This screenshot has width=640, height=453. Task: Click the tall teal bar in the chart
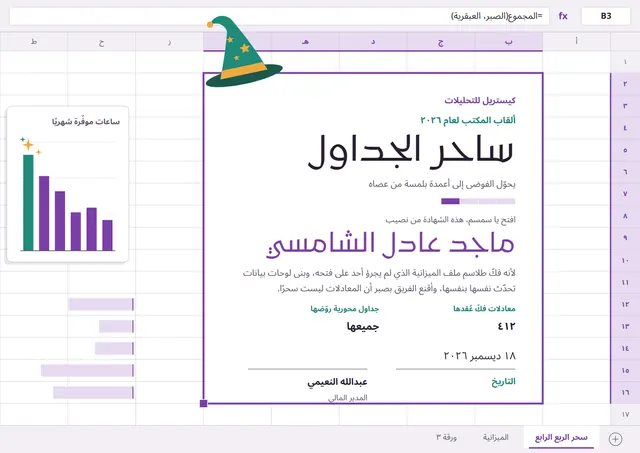click(28, 202)
